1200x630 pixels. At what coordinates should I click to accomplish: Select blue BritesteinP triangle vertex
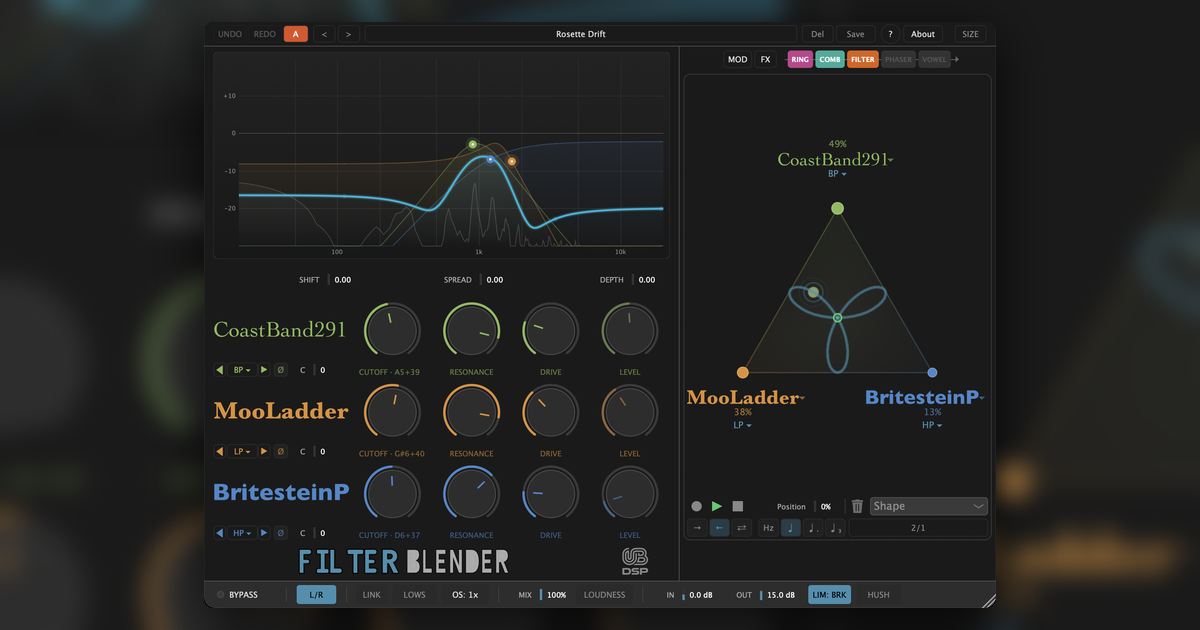[932, 372]
